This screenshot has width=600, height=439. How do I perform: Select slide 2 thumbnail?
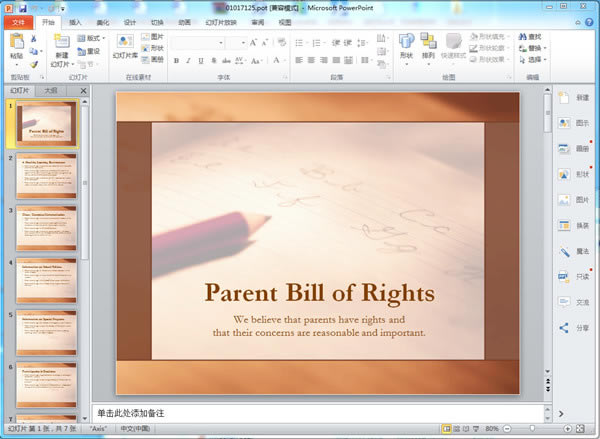pos(46,176)
